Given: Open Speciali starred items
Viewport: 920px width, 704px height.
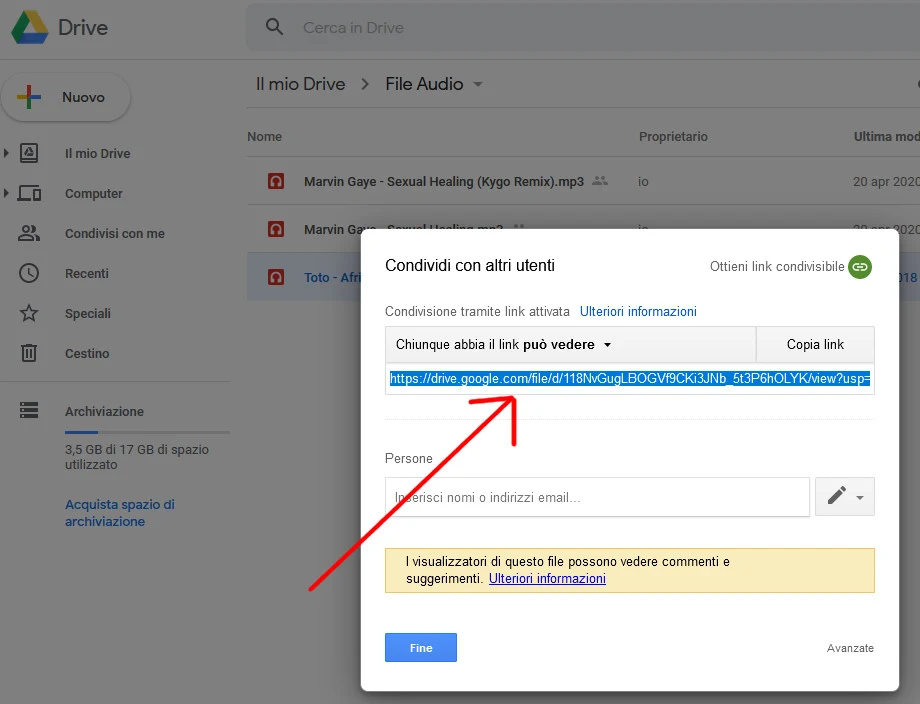Looking at the screenshot, I should coord(87,313).
